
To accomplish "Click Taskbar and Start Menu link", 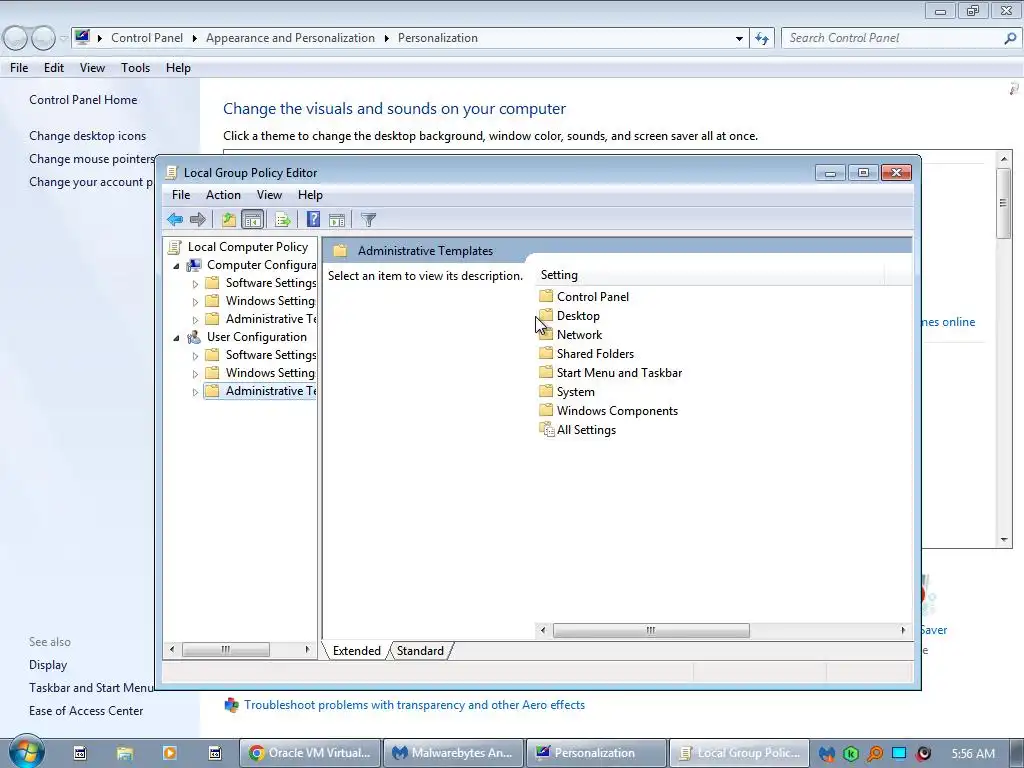I will pyautogui.click(x=91, y=688).
